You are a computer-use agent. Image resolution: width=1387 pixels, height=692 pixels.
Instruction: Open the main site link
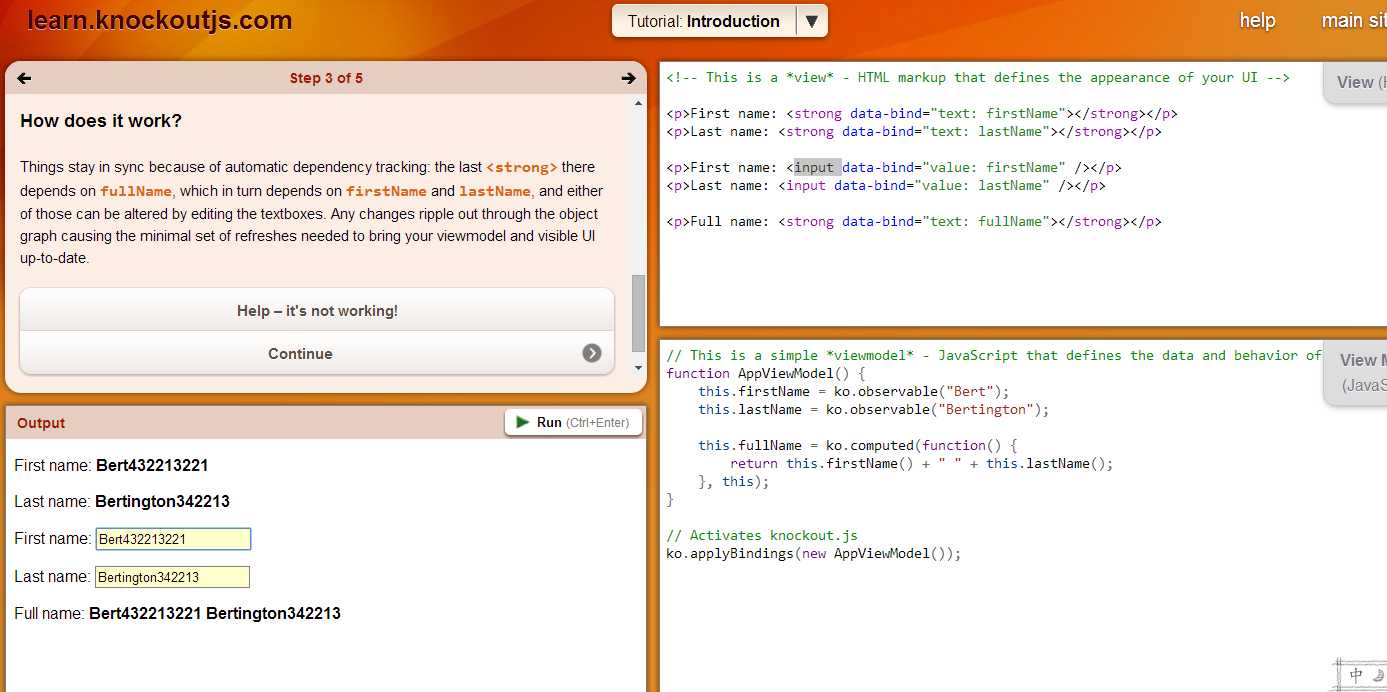[1354, 20]
